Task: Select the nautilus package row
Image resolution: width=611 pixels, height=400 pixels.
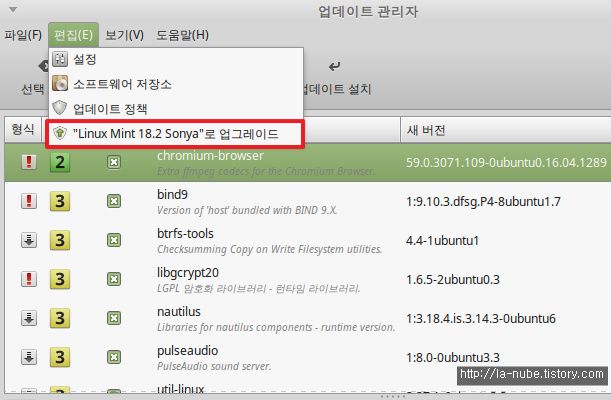Action: [x=308, y=318]
